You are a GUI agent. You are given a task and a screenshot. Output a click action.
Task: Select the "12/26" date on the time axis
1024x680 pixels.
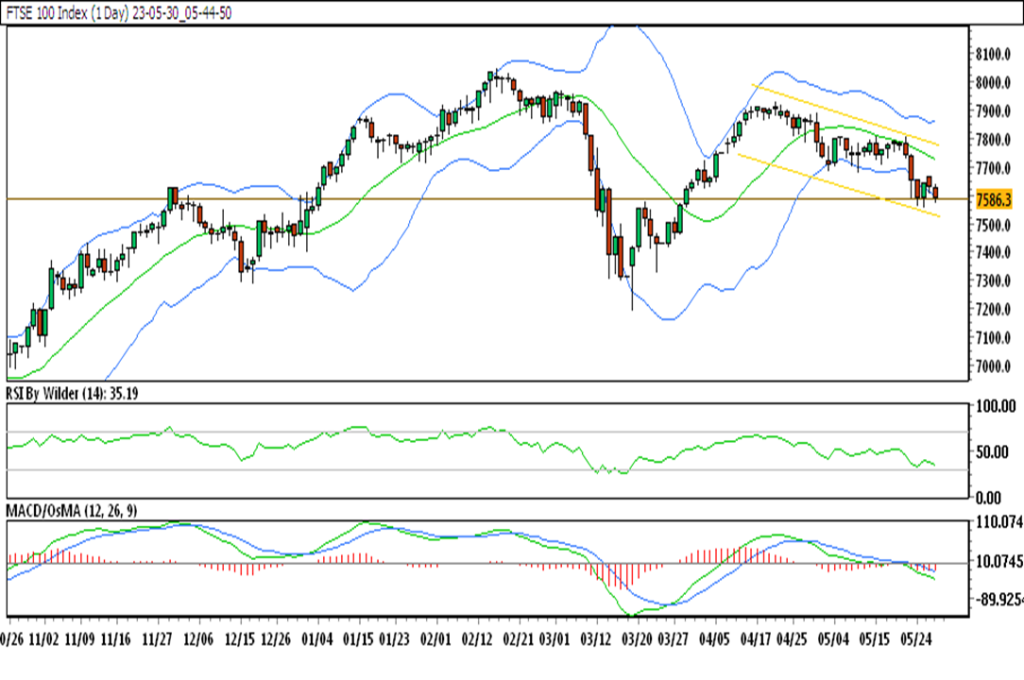276,639
